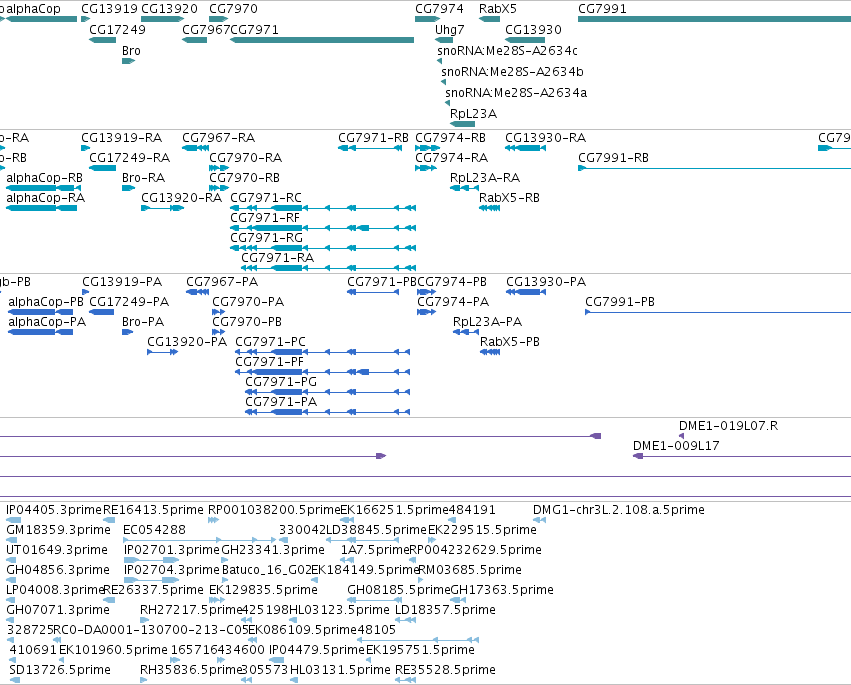This screenshot has width=851, height=685.
Task: Select the CG17249 gene label
Action: tap(118, 29)
